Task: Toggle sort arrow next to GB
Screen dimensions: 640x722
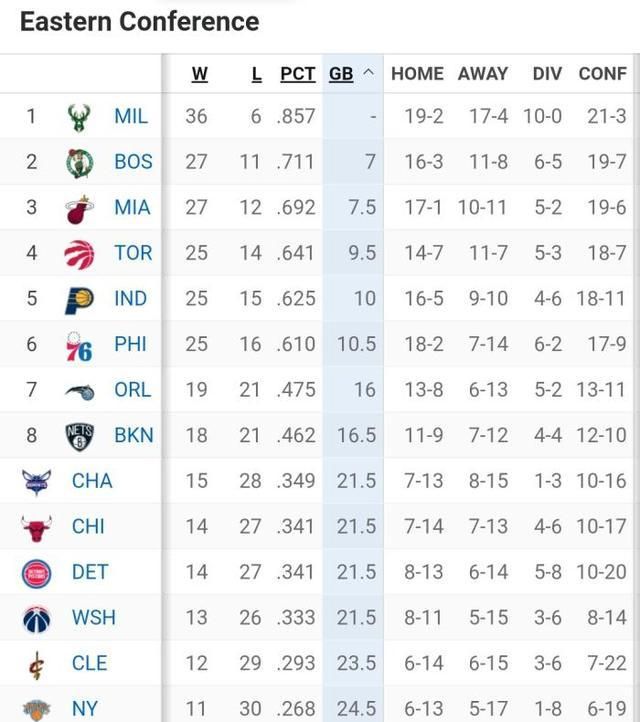Action: pos(368,73)
